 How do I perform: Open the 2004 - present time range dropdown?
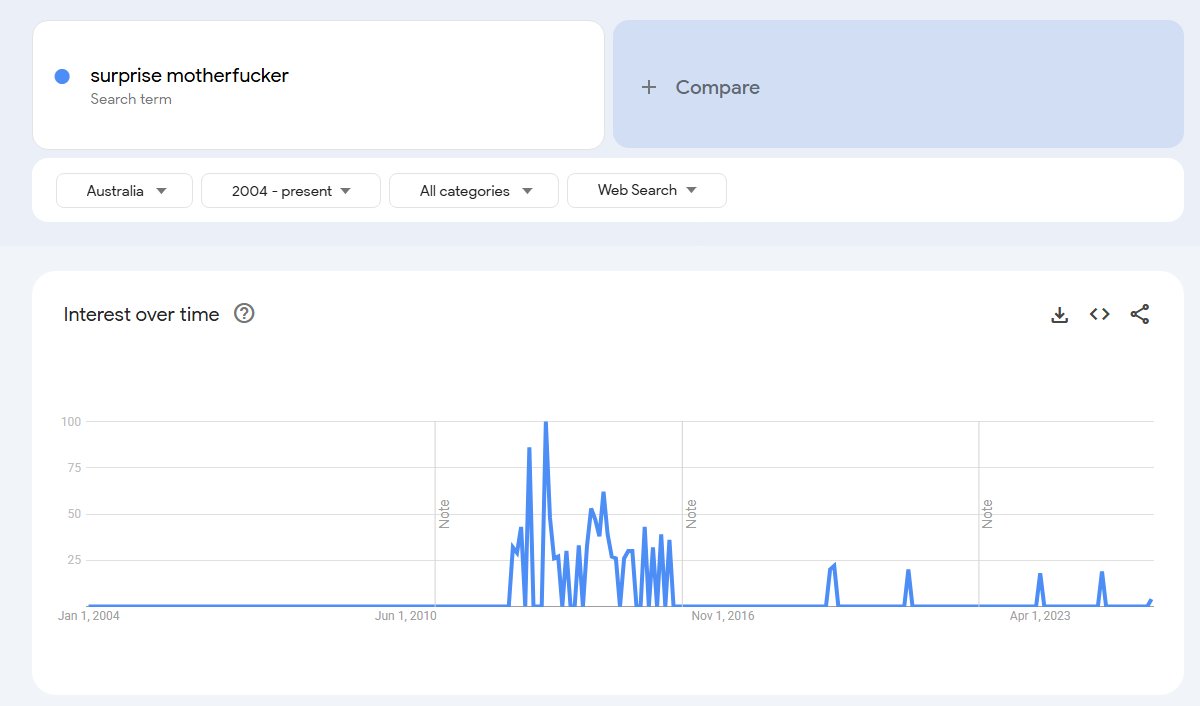pos(291,190)
